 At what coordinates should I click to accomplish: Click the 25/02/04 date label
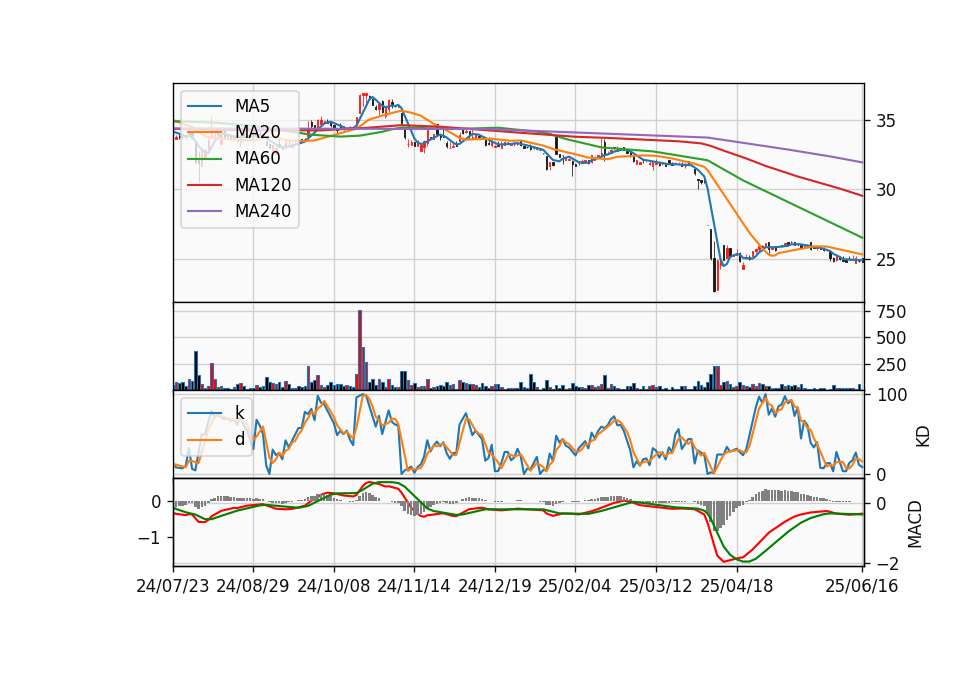(575, 586)
